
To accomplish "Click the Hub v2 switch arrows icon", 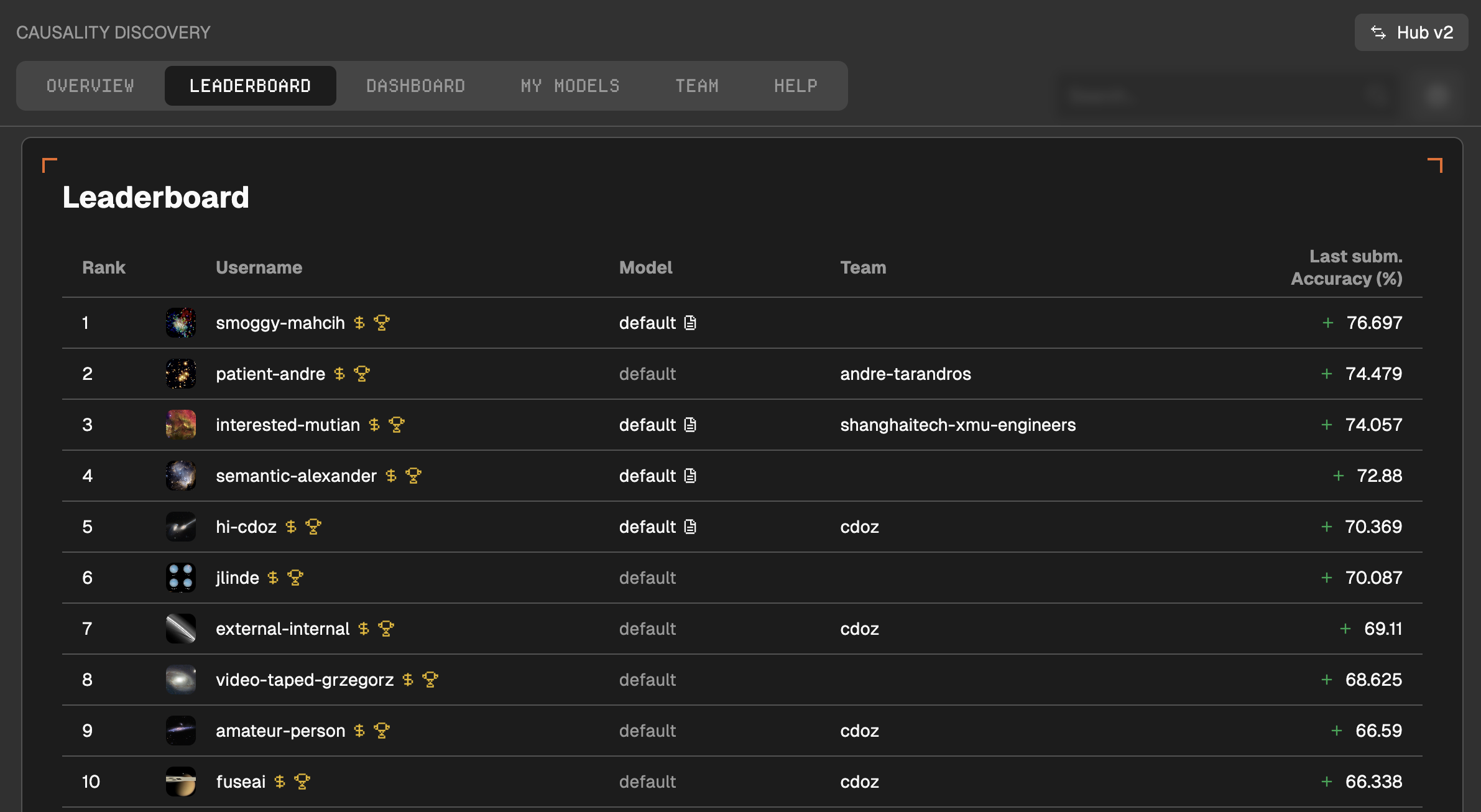I will [x=1378, y=32].
